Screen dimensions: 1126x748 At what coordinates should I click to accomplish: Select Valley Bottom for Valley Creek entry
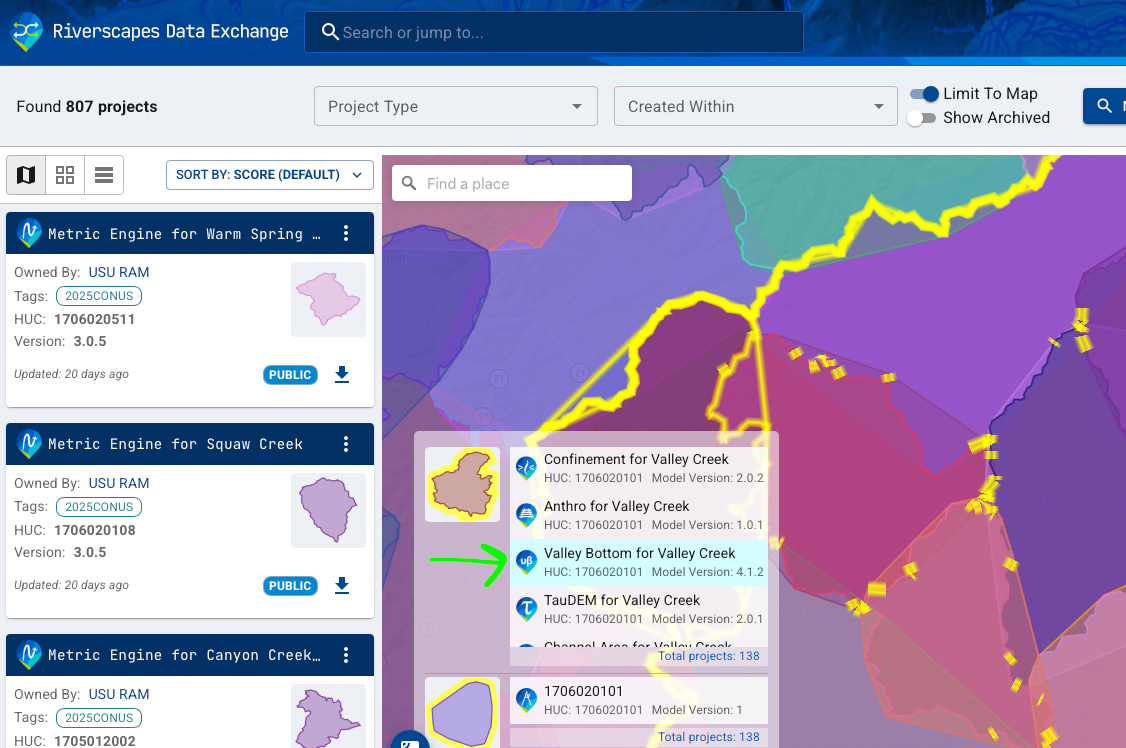click(638, 562)
